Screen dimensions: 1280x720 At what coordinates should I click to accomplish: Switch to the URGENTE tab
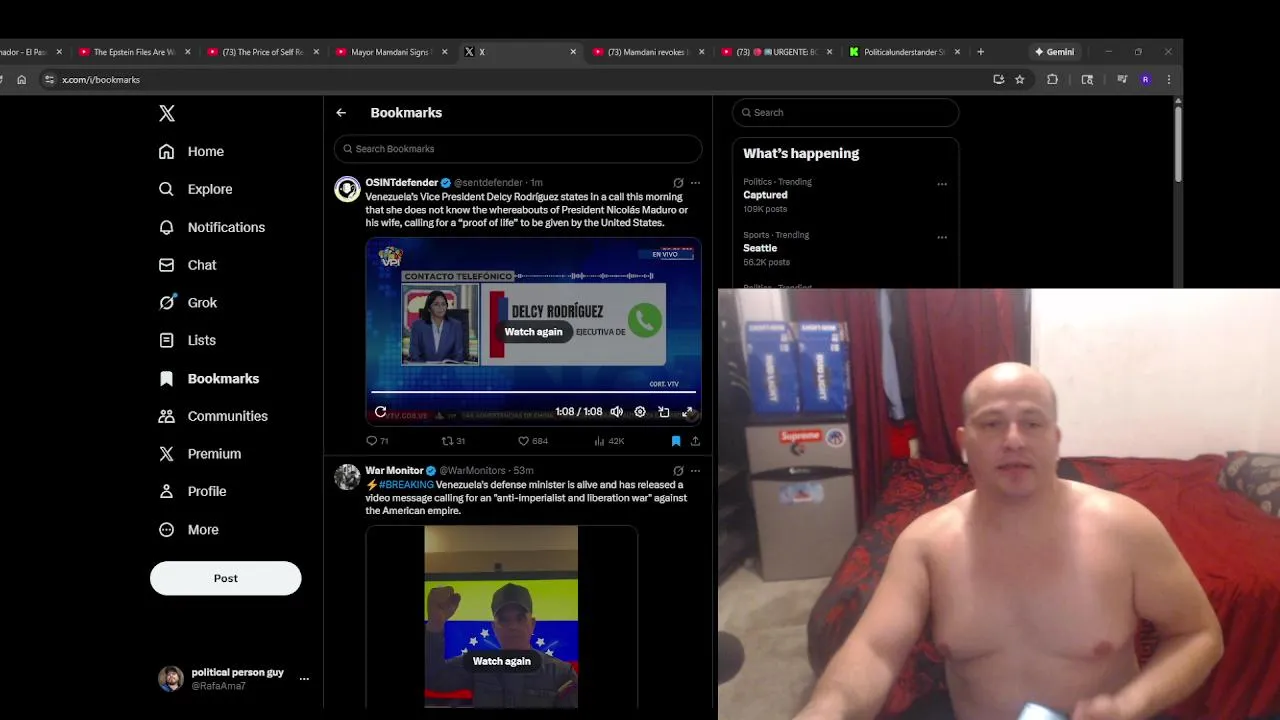click(776, 52)
